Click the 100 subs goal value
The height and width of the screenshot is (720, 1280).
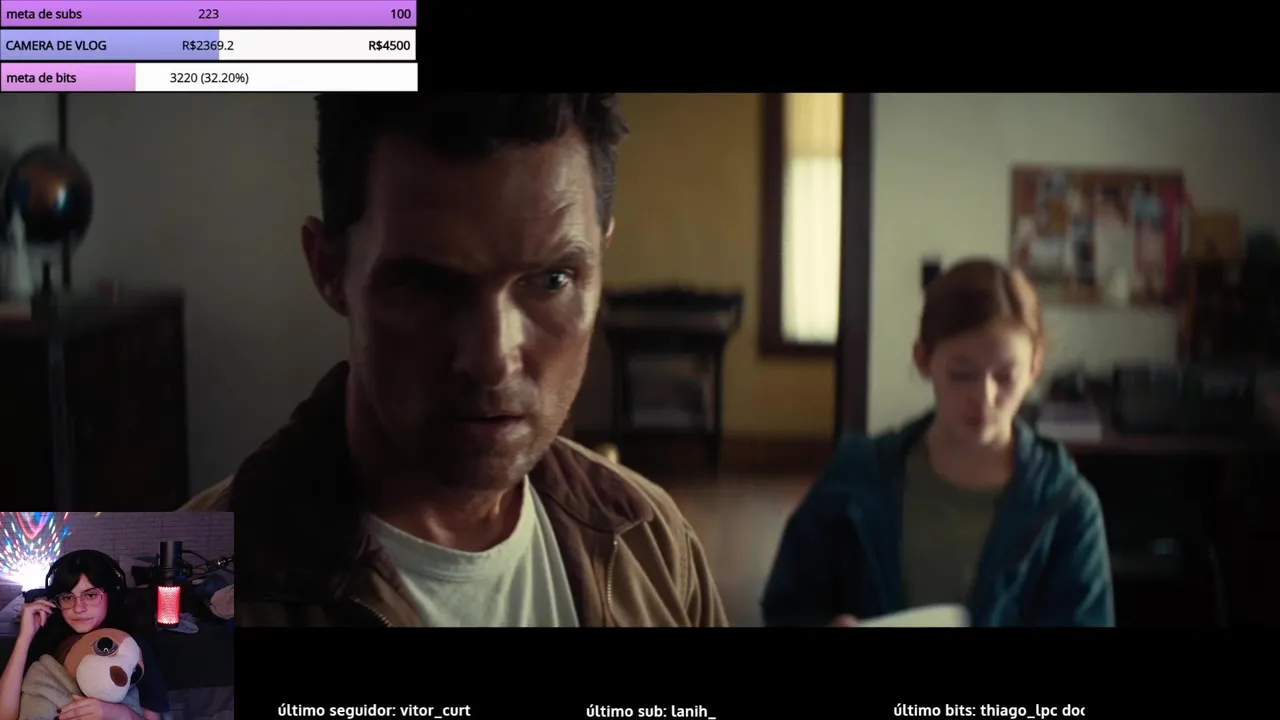(400, 14)
